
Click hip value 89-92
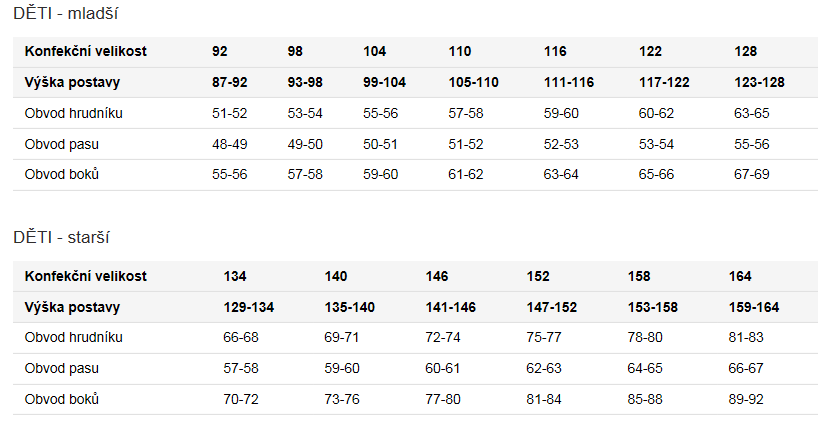point(746,399)
